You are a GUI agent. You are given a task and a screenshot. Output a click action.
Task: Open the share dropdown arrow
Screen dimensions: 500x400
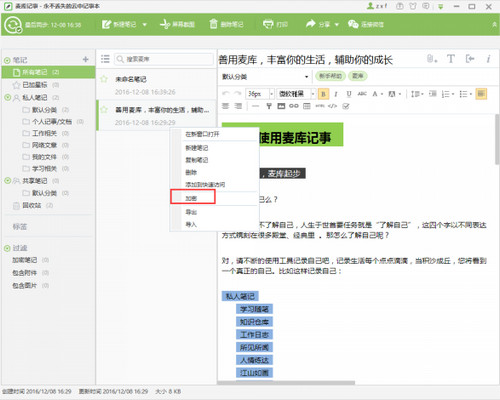[337, 25]
